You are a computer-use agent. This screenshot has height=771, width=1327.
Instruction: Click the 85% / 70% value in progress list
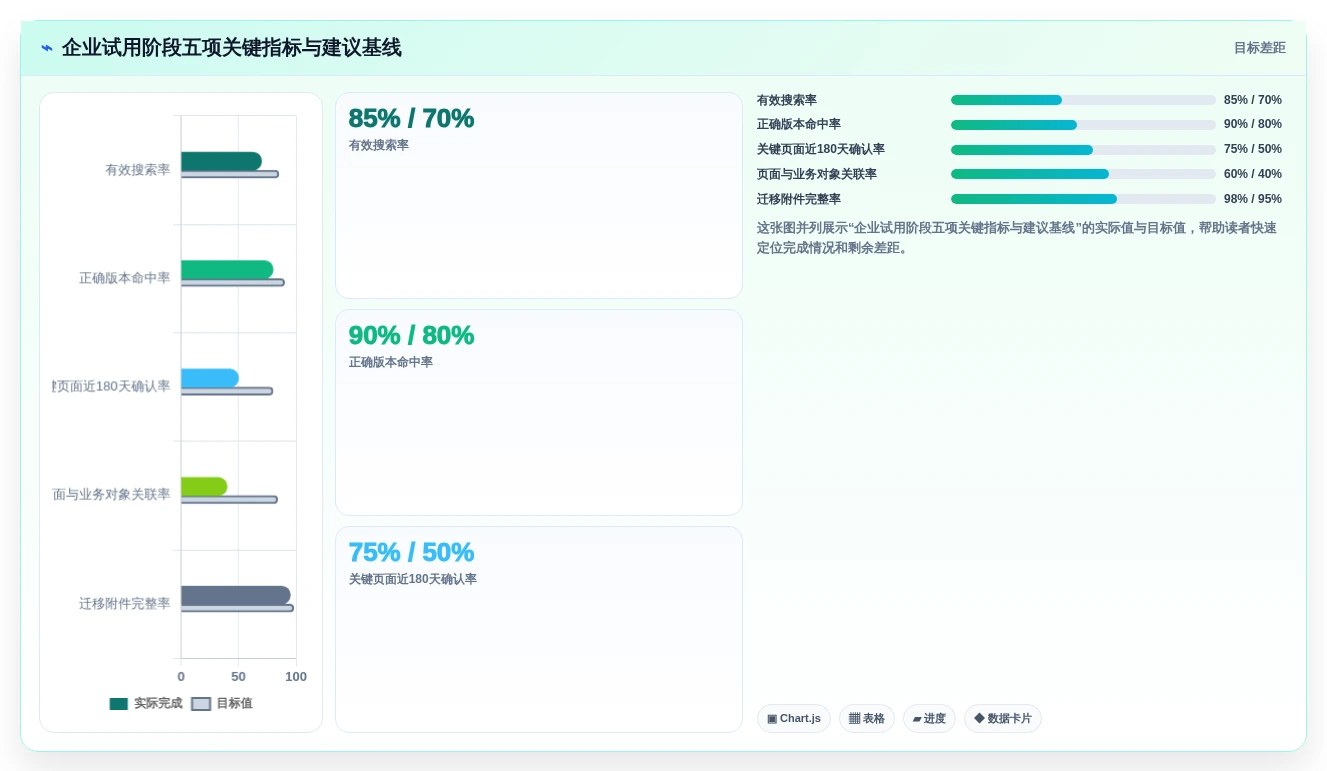click(x=1253, y=100)
